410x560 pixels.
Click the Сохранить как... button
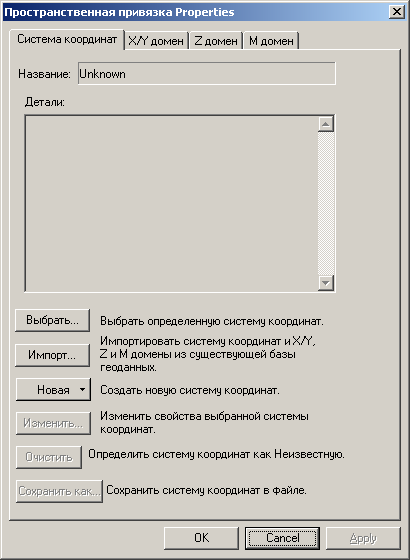(59, 491)
